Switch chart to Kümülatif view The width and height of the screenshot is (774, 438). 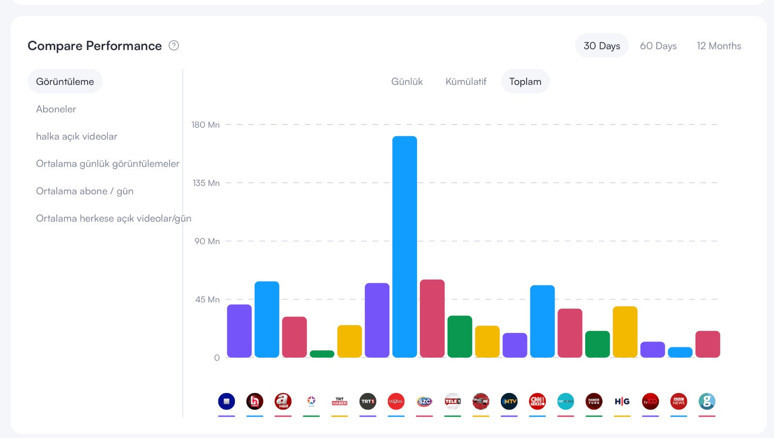(x=466, y=82)
